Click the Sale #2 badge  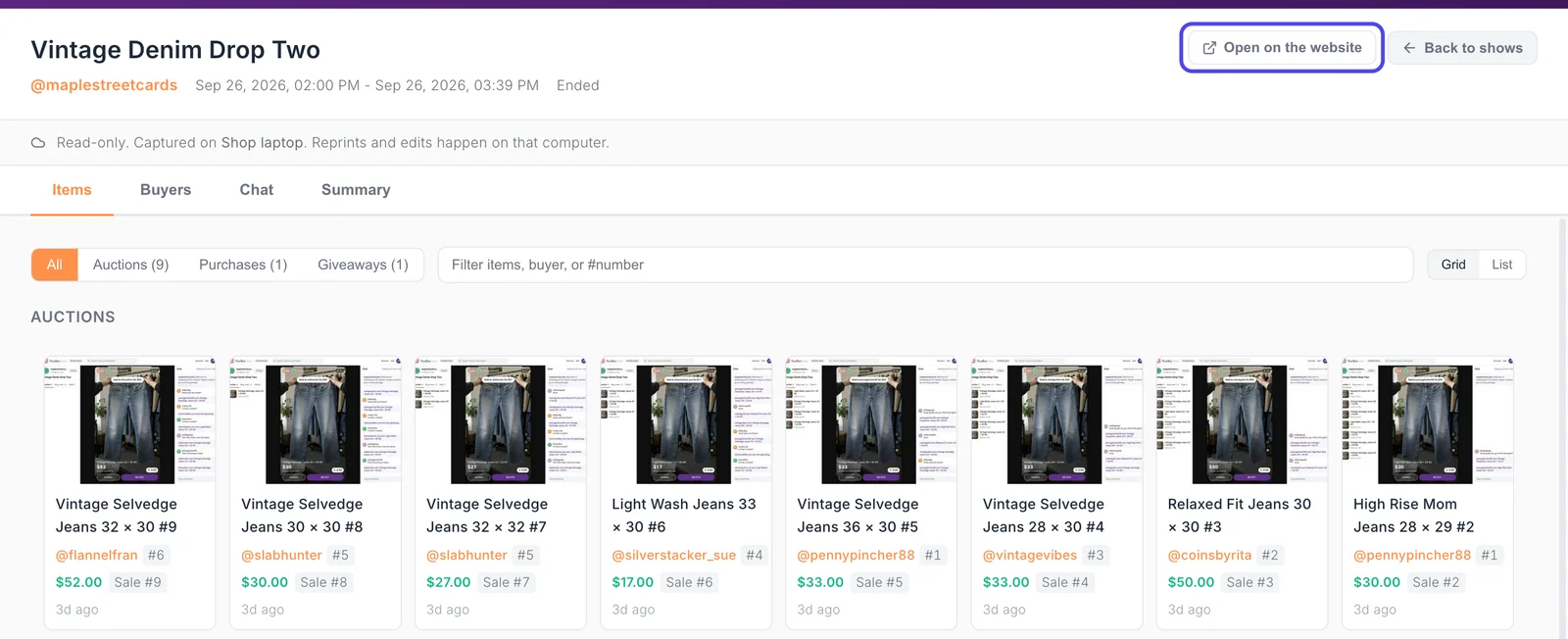coord(1436,582)
